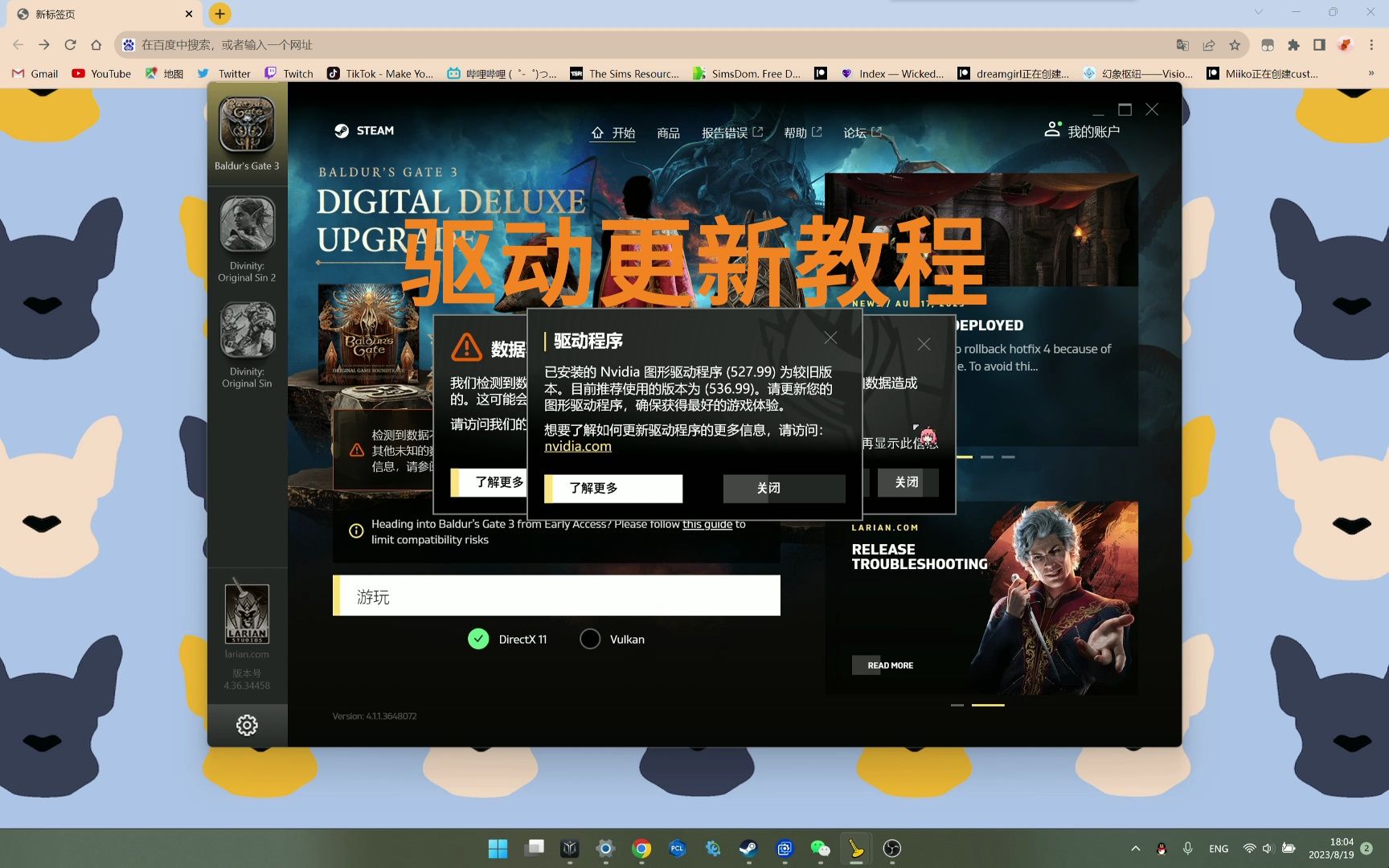Screen dimensions: 1389x868
Task: Open Twitch bookmark
Action: (x=289, y=74)
